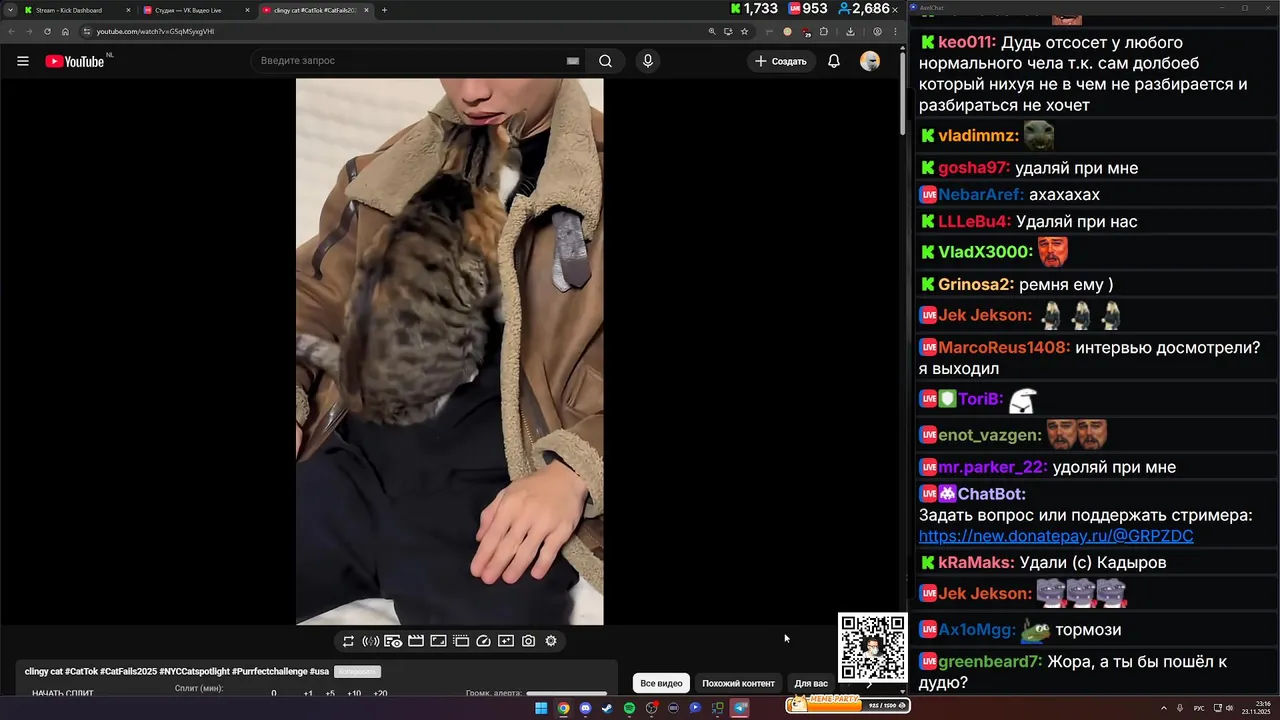The height and width of the screenshot is (720, 1280).
Task: Go to YouTube home via logo
Action: (x=75, y=61)
